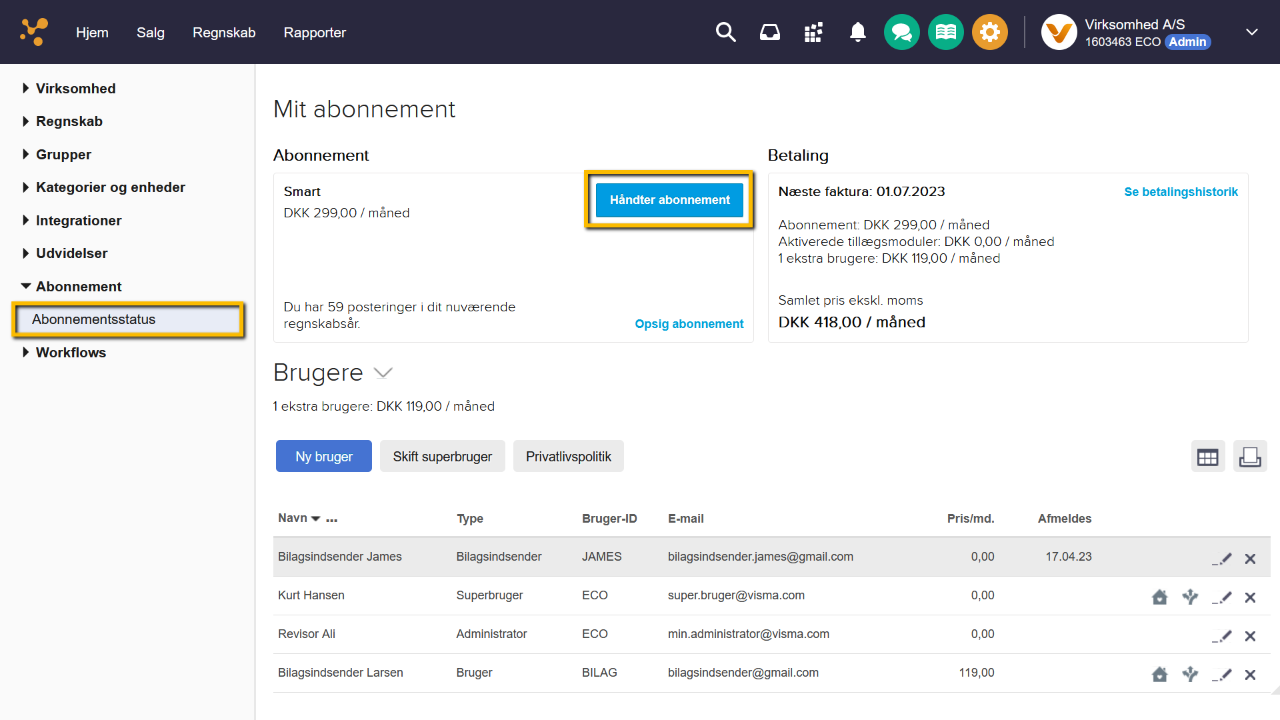1280x720 pixels.
Task: Delete Bilagsindsender Larsen with X icon
Action: pos(1250,675)
